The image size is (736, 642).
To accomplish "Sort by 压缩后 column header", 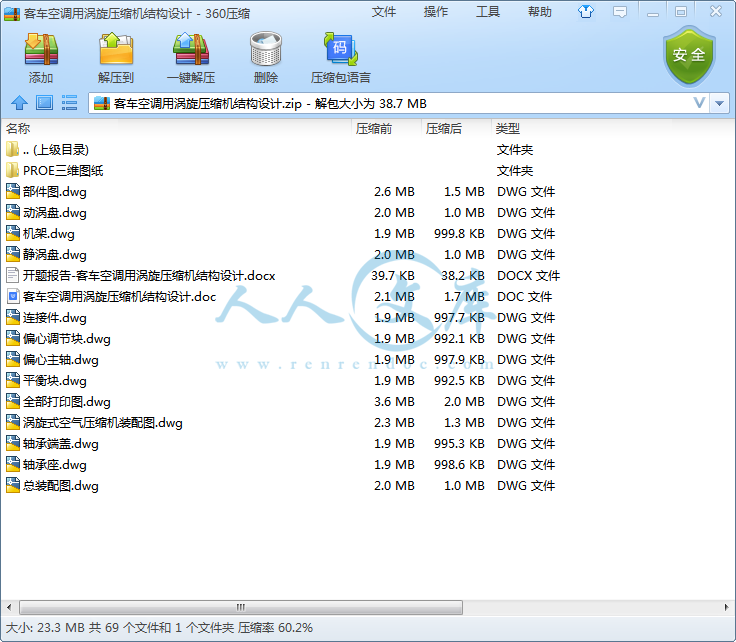I will click(456, 128).
